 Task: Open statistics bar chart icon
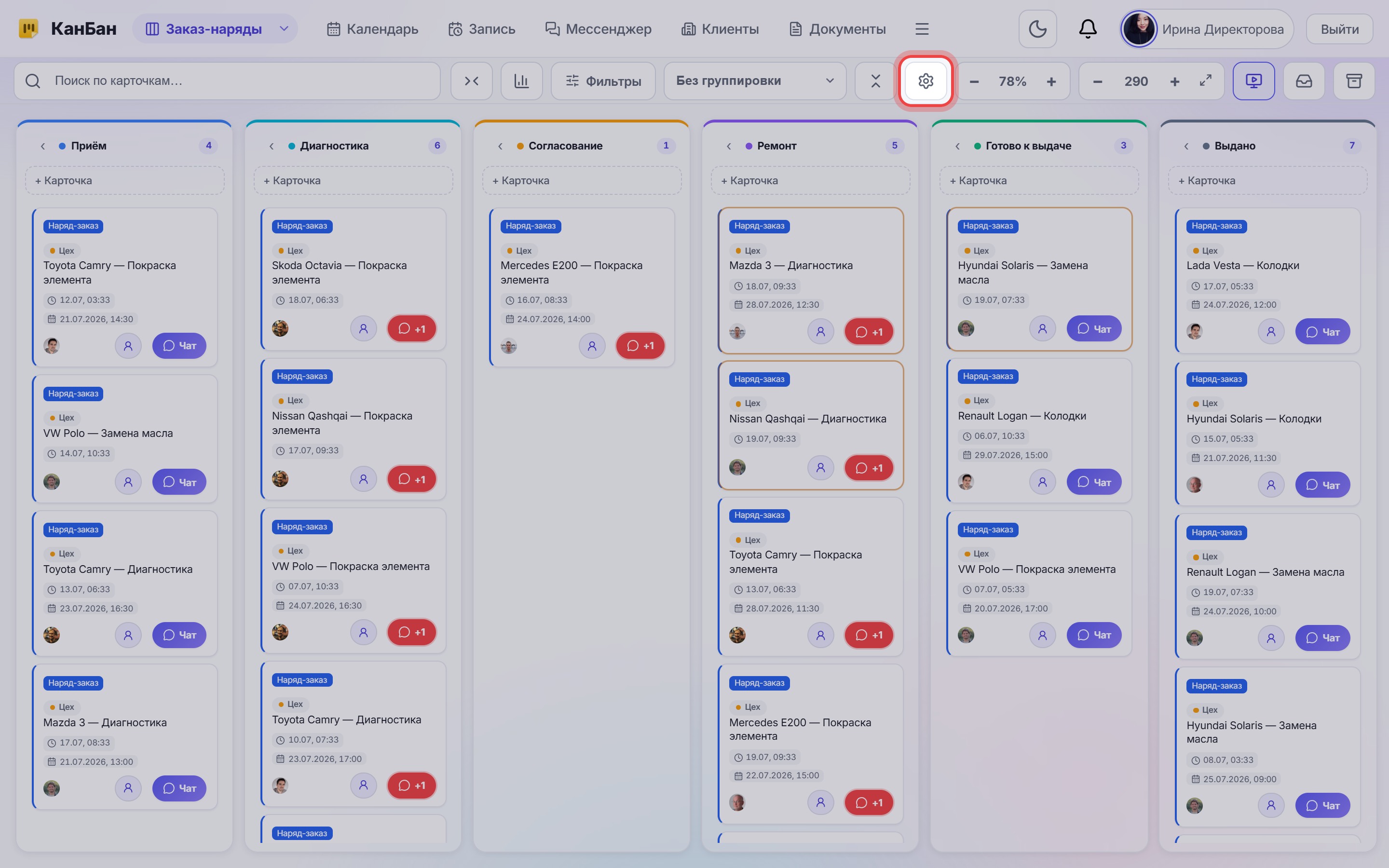(x=521, y=81)
